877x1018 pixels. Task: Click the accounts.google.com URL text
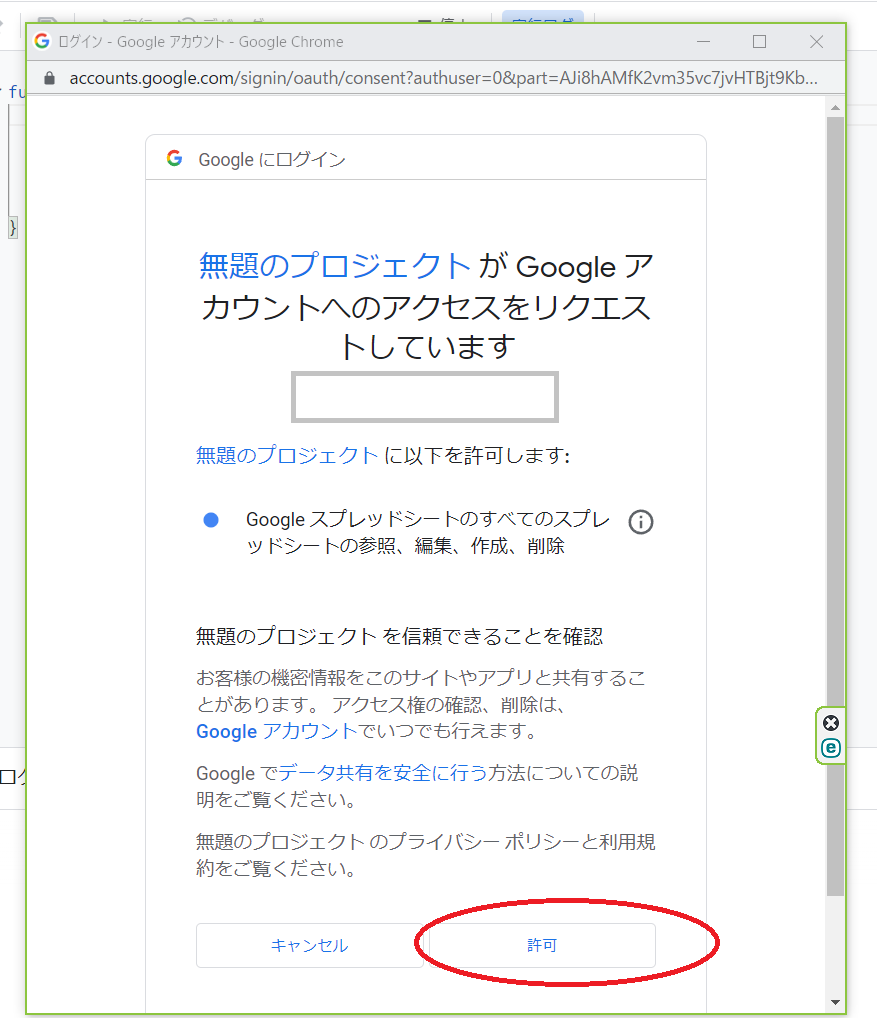point(440,78)
